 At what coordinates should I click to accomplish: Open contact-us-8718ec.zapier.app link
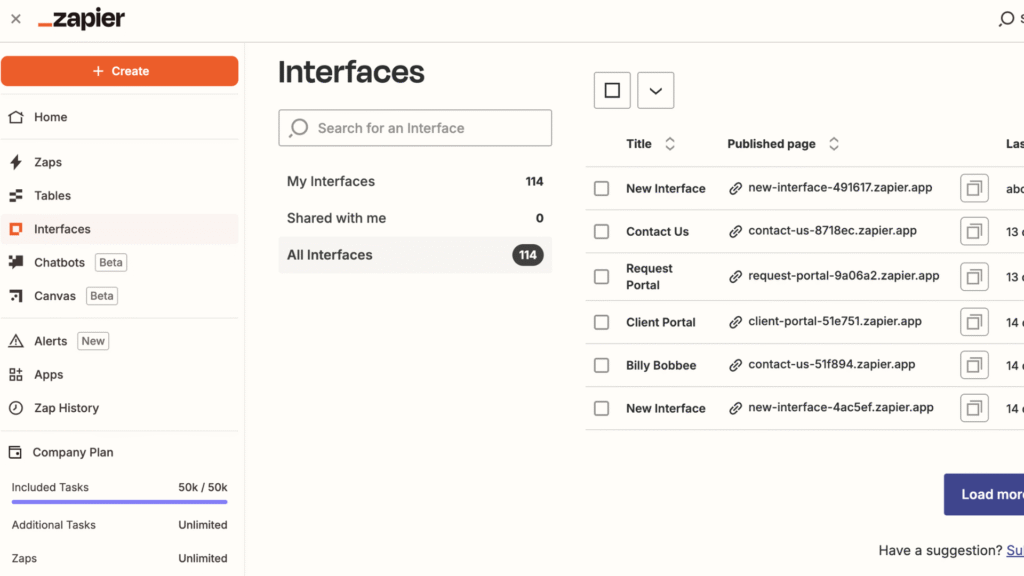pyautogui.click(x=832, y=231)
